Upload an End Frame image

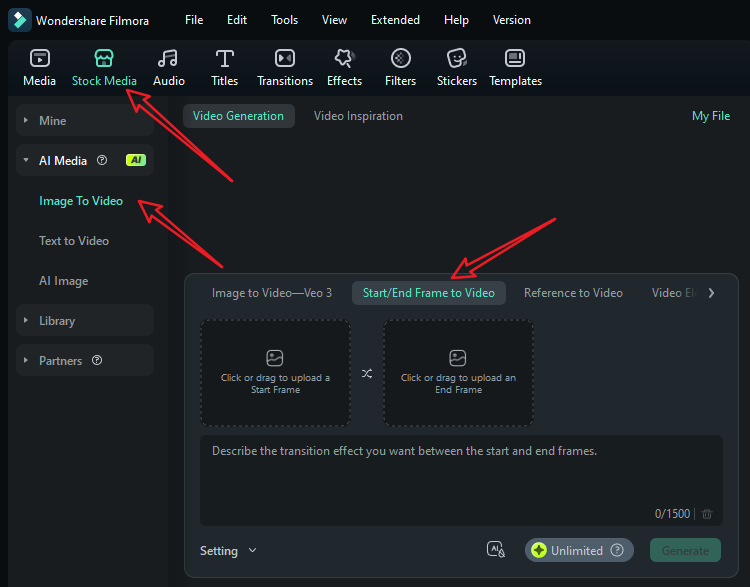pyautogui.click(x=458, y=373)
